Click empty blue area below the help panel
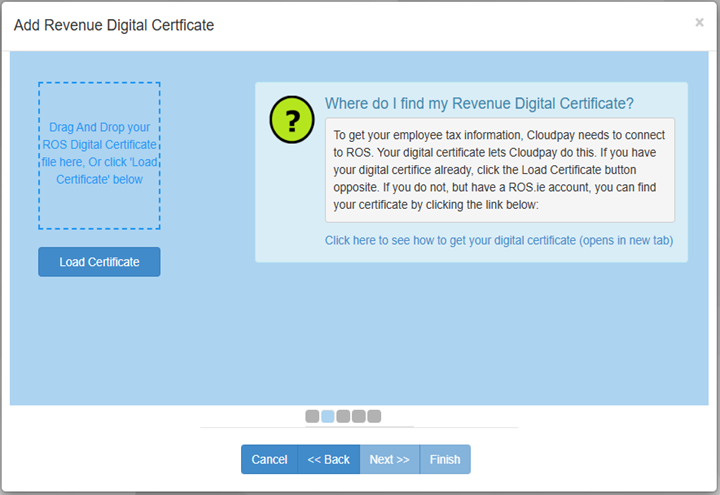Screen dimensions: 720x495 click(470, 330)
